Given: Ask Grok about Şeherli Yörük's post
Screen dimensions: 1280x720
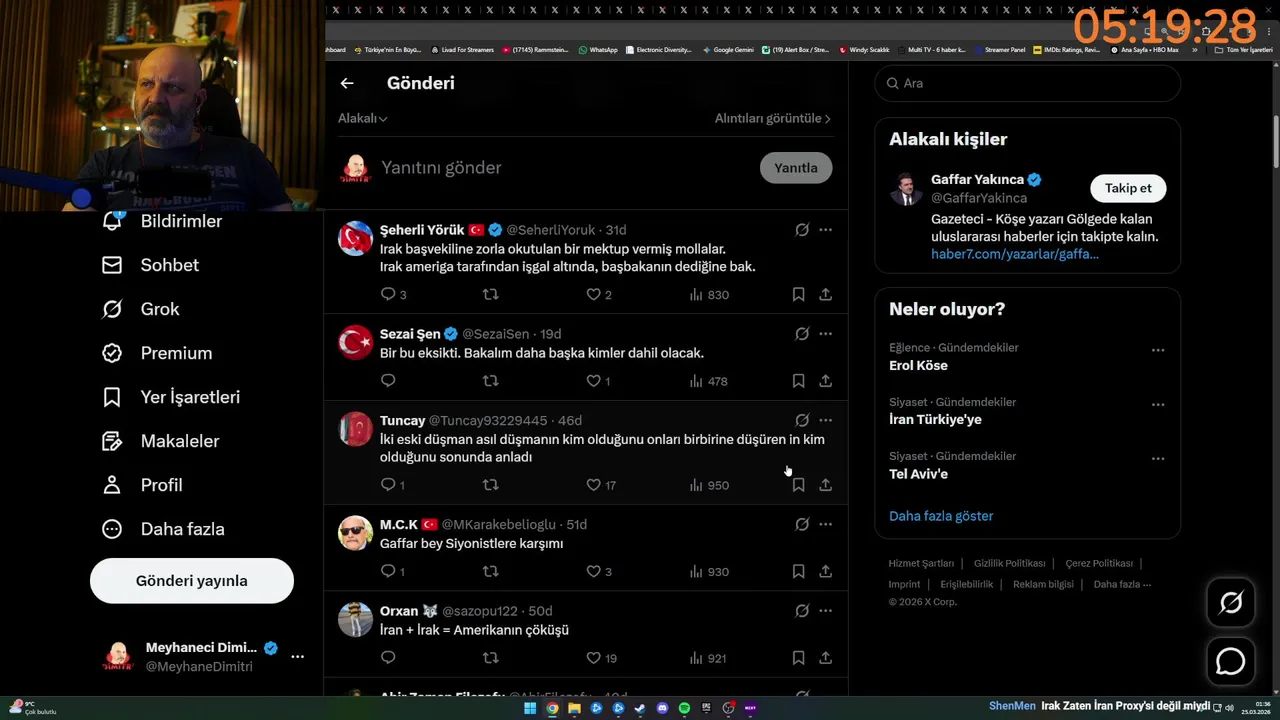Looking at the screenshot, I should click(802, 230).
